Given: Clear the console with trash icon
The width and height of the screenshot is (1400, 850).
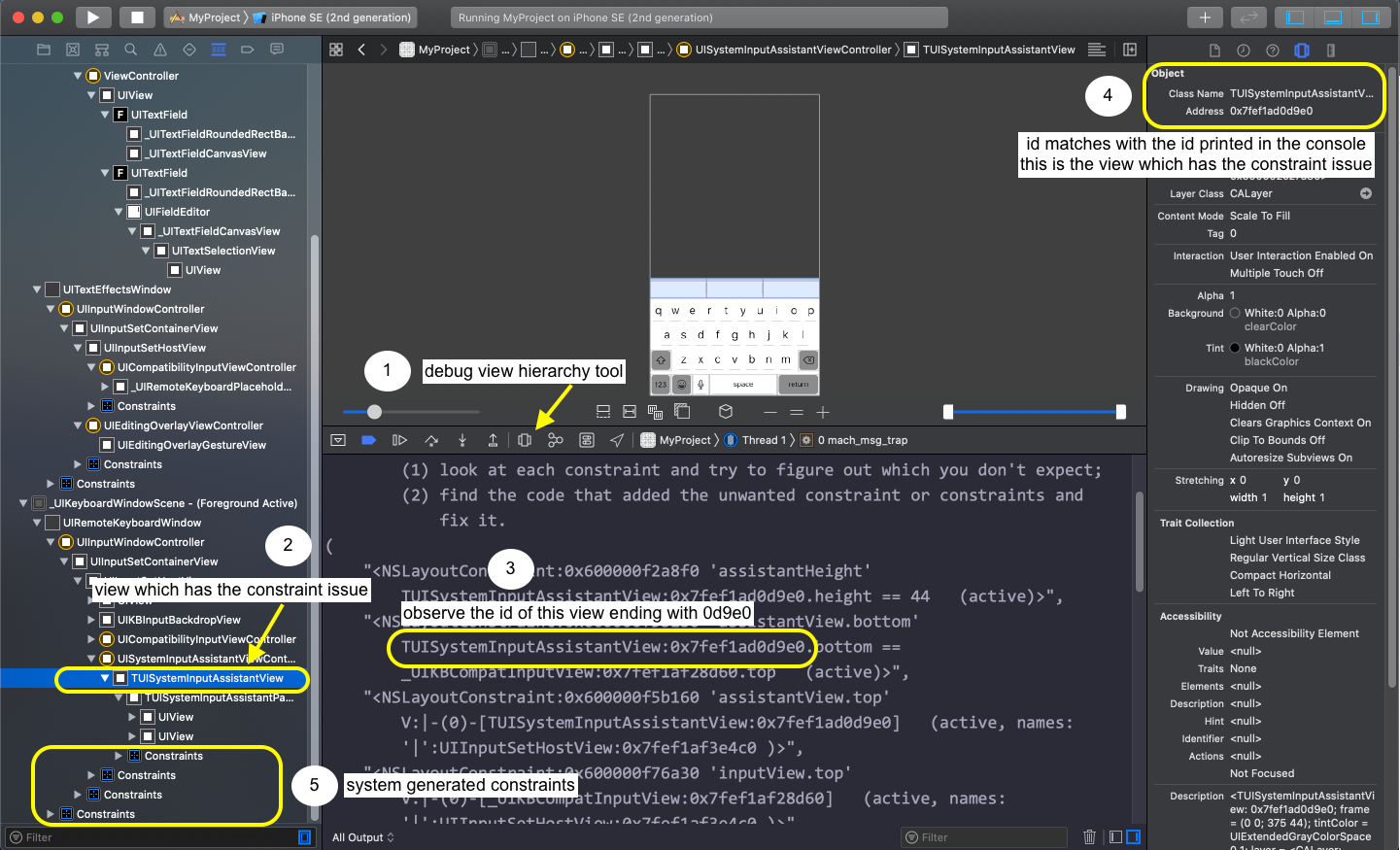Looking at the screenshot, I should pyautogui.click(x=1089, y=837).
